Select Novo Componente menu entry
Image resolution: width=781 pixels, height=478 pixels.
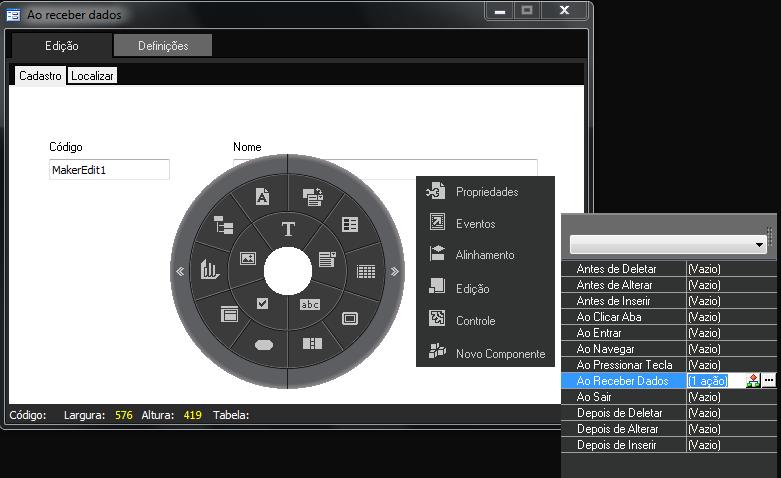pyautogui.click(x=500, y=353)
